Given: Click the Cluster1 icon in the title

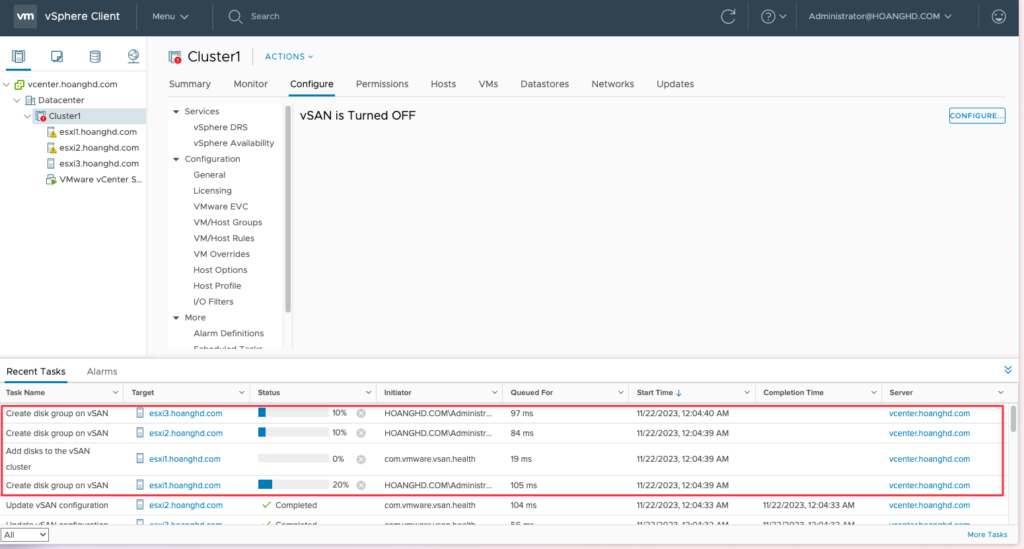Looking at the screenshot, I should [x=174, y=57].
